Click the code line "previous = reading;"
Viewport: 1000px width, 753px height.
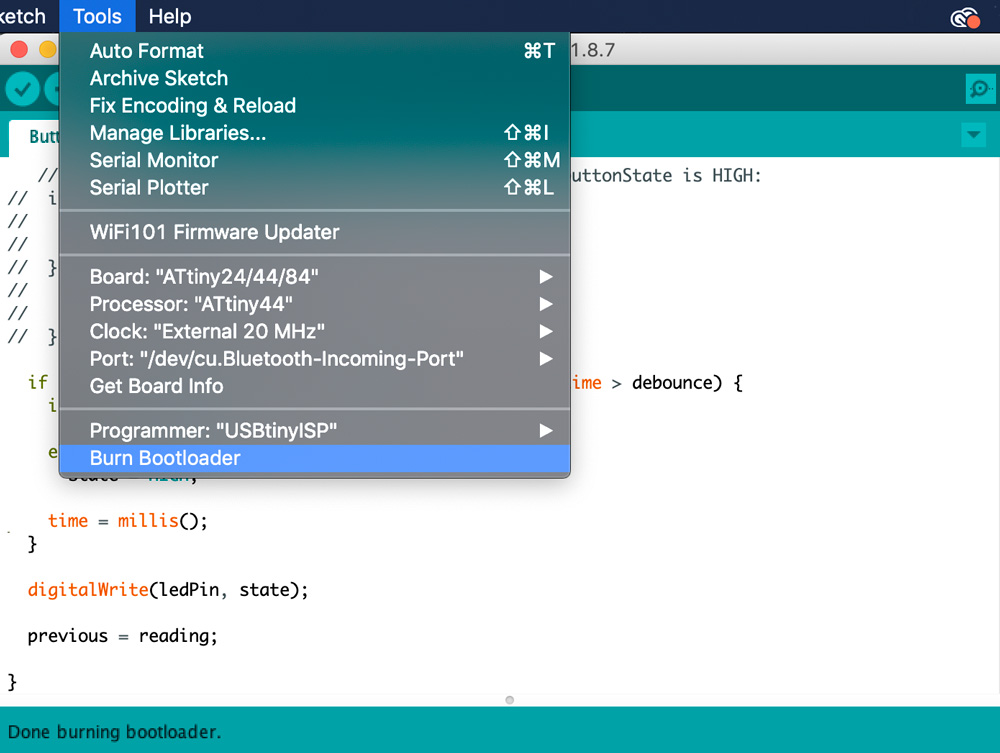[122, 636]
